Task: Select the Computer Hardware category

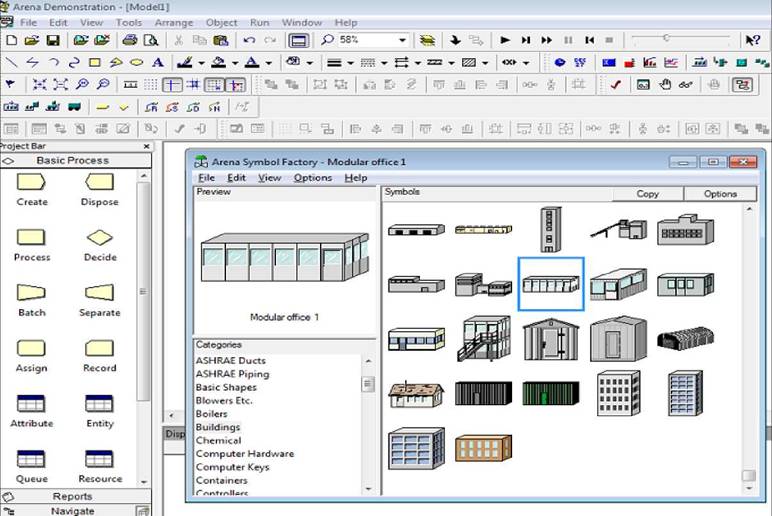Action: pyautogui.click(x=245, y=454)
